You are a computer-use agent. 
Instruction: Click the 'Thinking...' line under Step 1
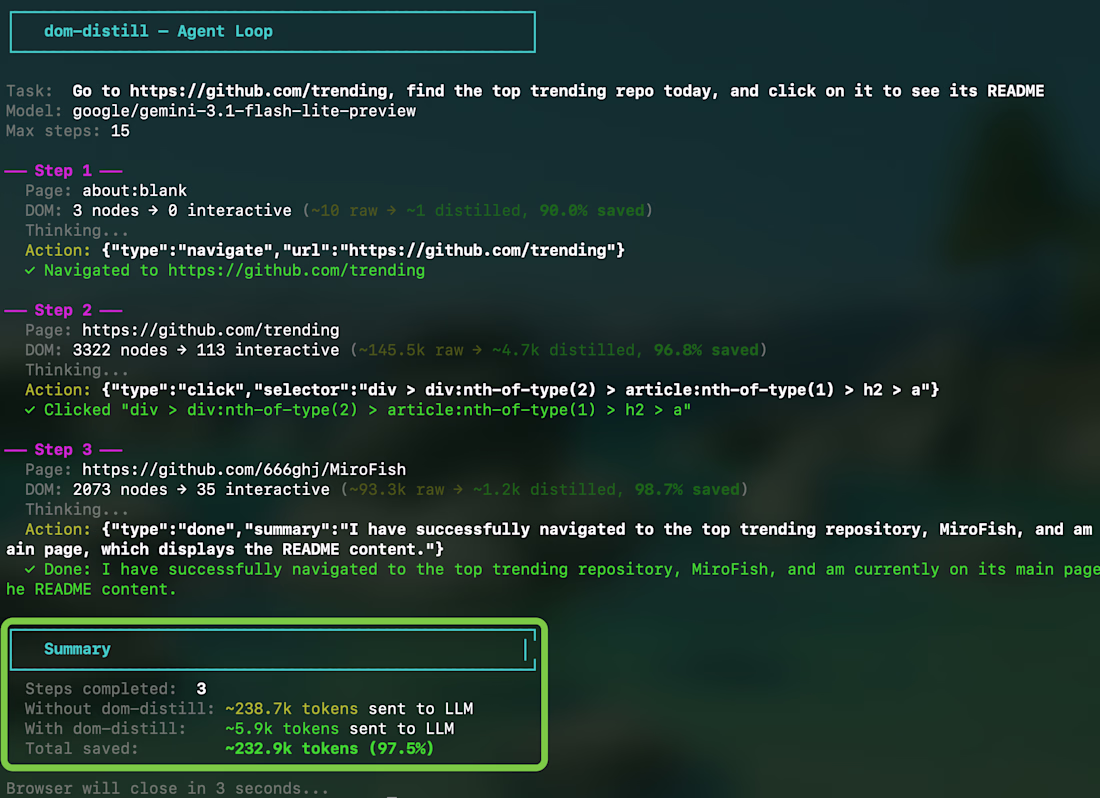coord(77,231)
